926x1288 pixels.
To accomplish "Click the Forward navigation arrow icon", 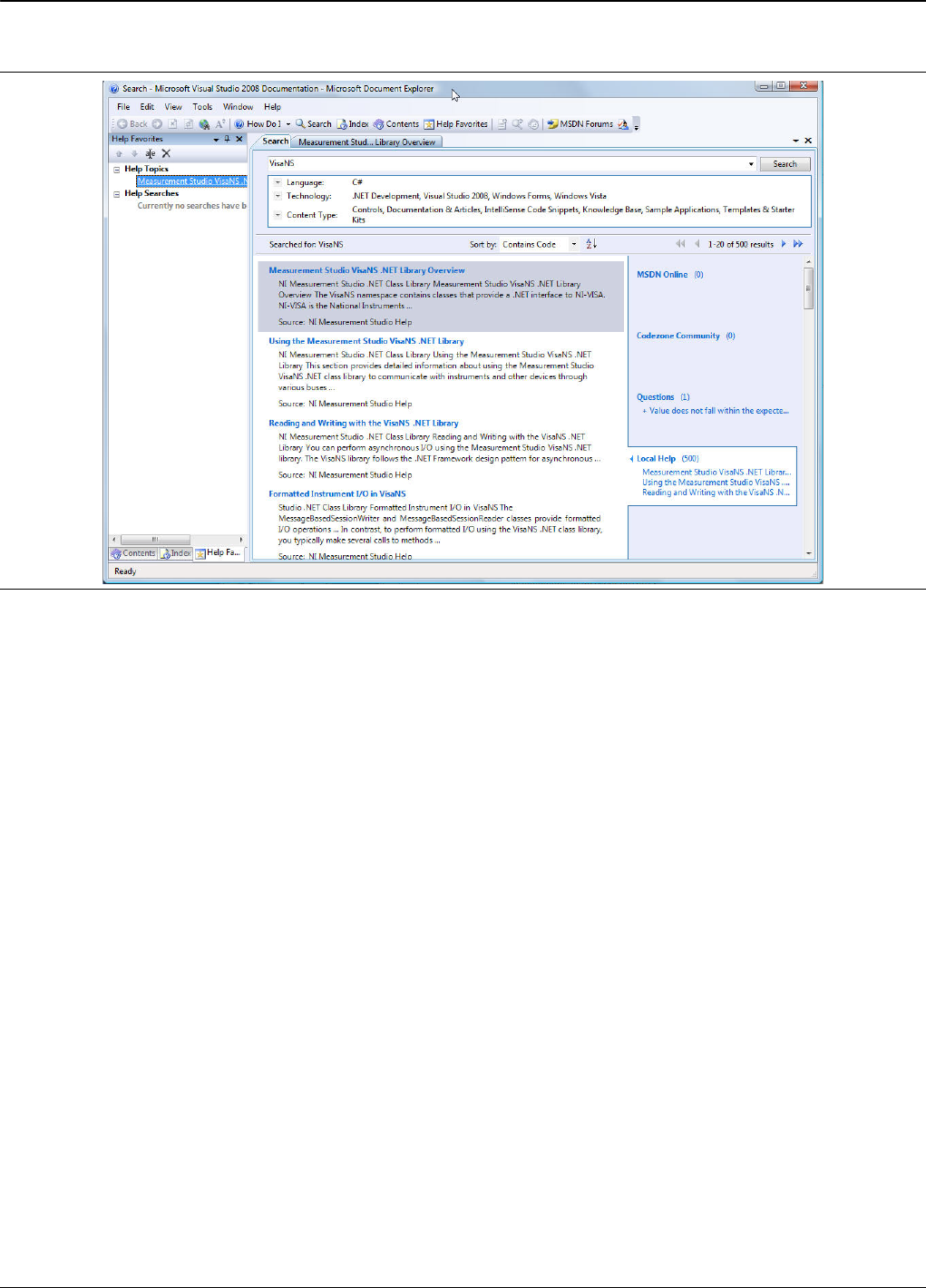I will pos(157,124).
